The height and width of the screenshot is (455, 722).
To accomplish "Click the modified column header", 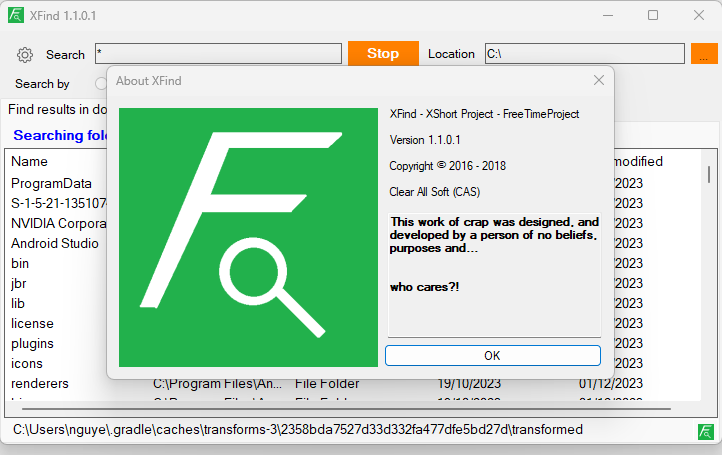I will tap(639, 161).
